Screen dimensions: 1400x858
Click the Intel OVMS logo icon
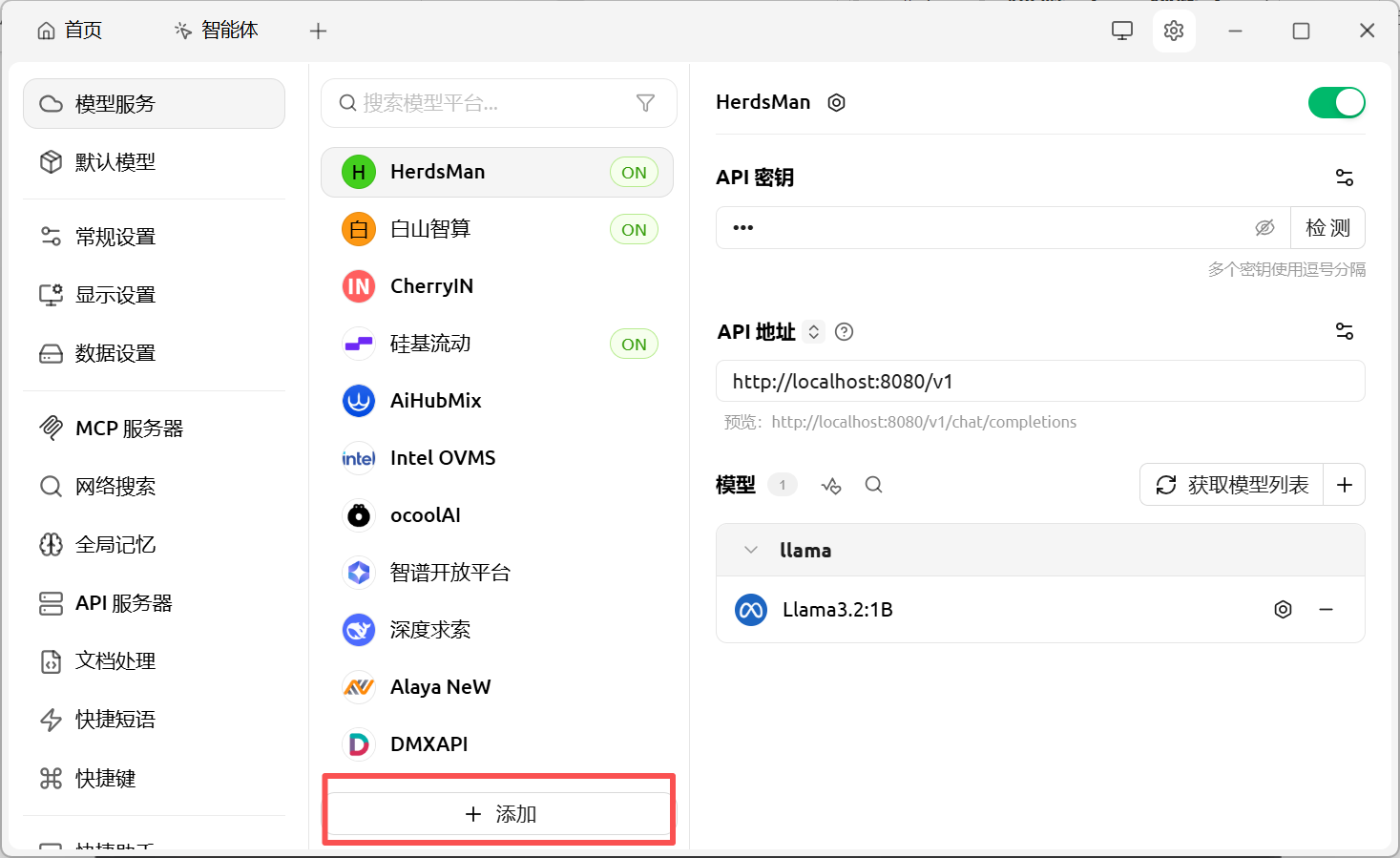359,458
